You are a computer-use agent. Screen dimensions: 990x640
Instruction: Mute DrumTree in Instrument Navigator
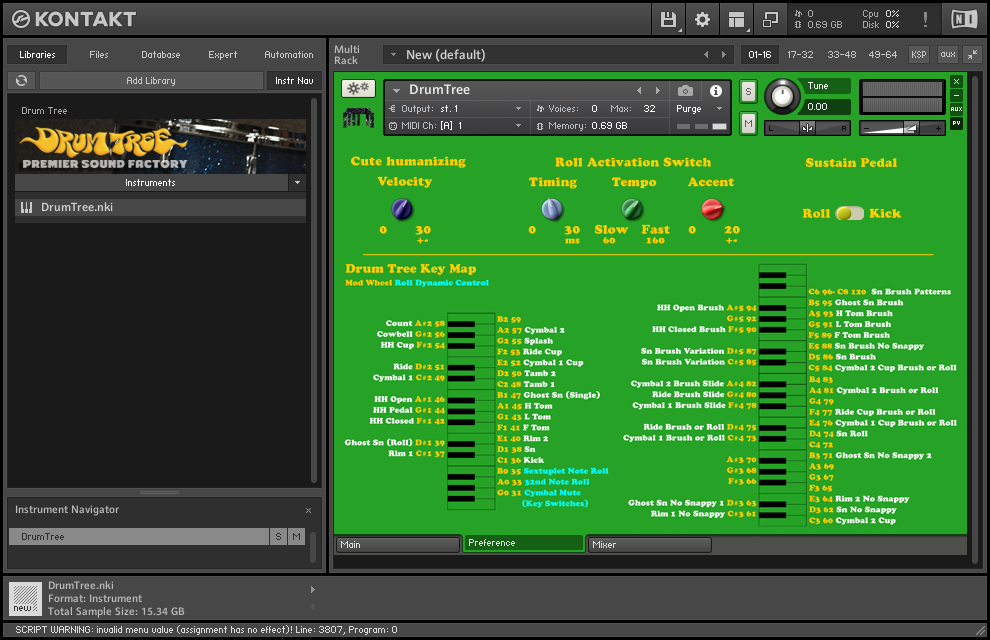296,536
